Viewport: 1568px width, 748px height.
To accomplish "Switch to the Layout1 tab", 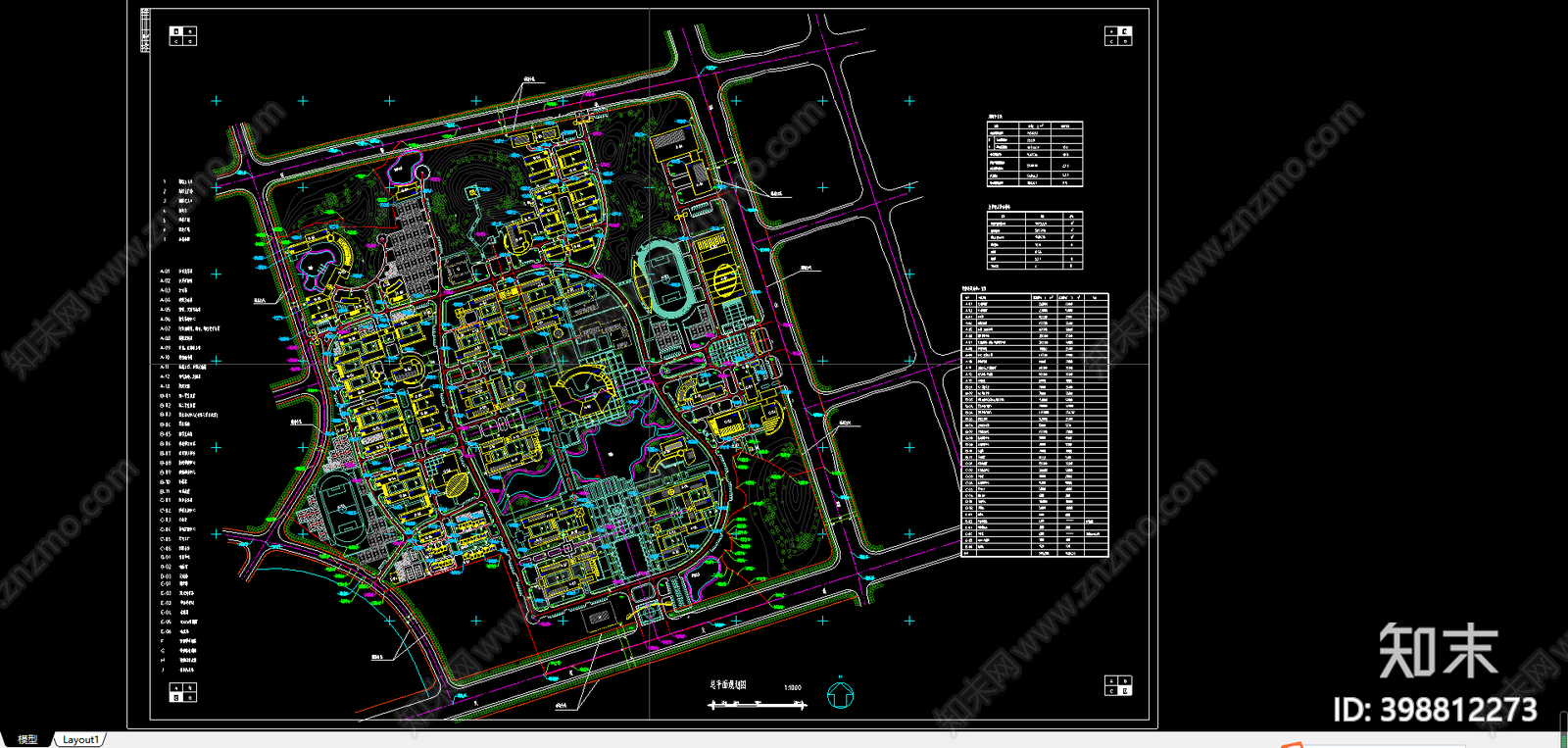I will point(80,739).
